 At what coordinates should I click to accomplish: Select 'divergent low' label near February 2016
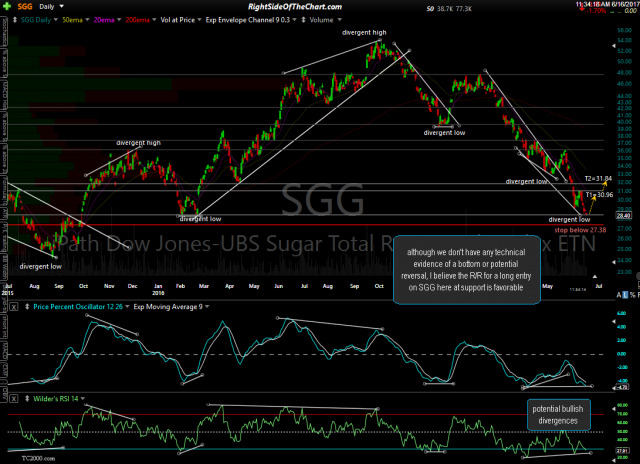click(200, 219)
